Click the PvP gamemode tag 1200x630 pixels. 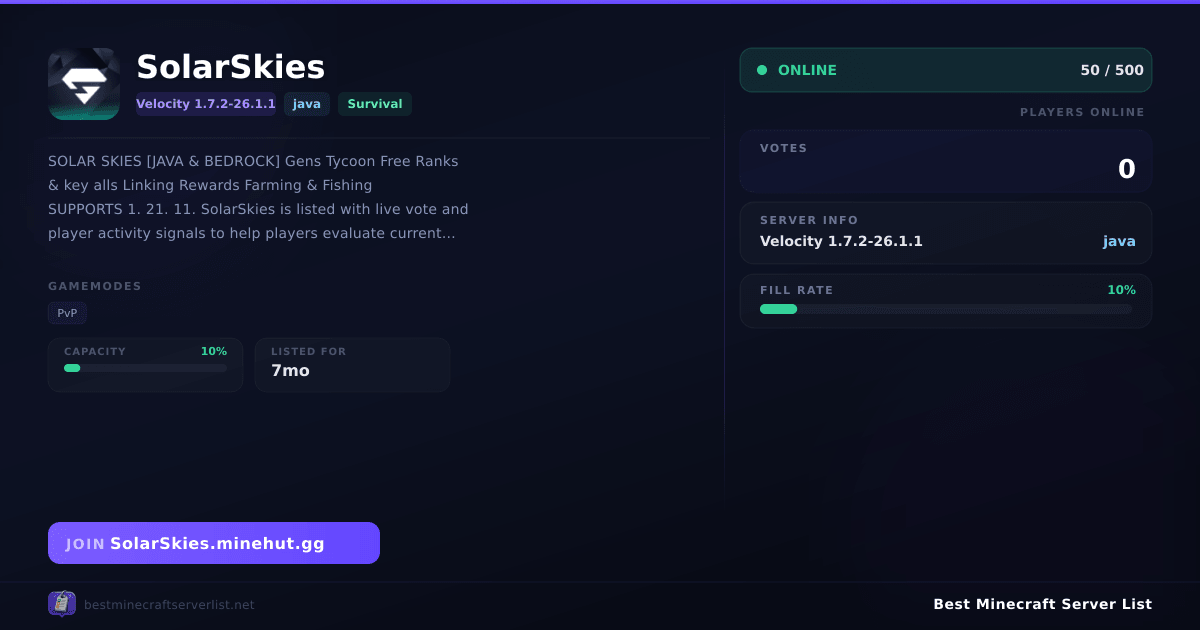pos(67,313)
